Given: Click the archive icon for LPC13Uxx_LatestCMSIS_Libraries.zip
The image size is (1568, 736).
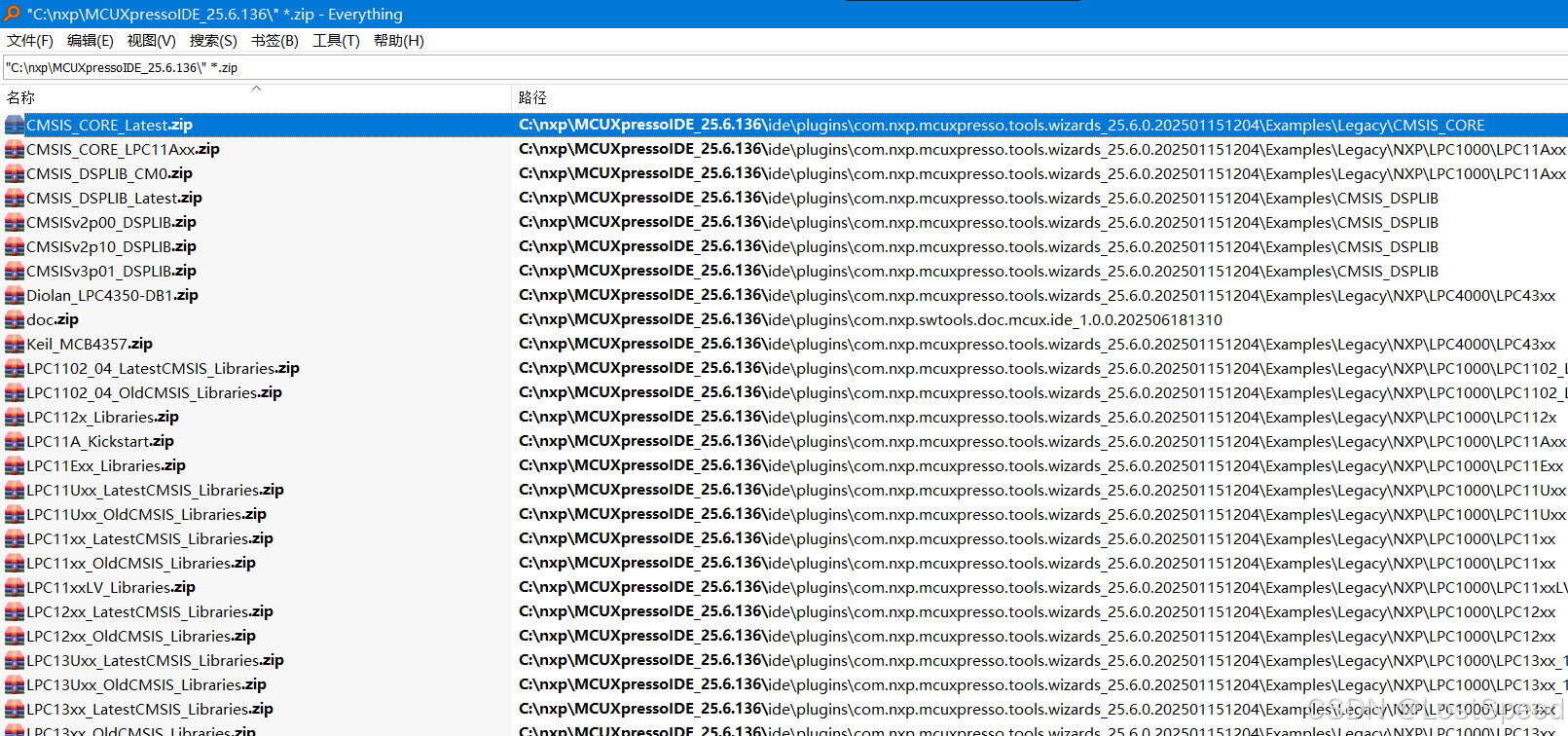Looking at the screenshot, I should click(15, 661).
